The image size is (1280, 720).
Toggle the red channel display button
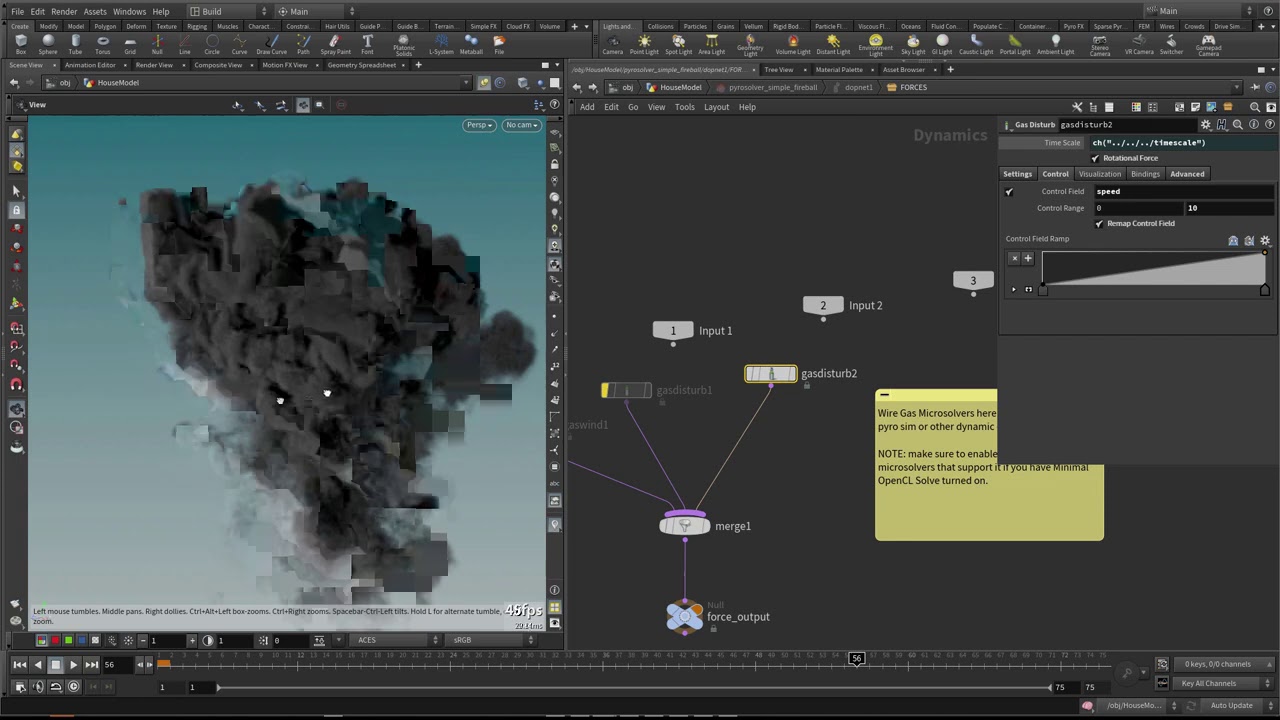[x=54, y=640]
